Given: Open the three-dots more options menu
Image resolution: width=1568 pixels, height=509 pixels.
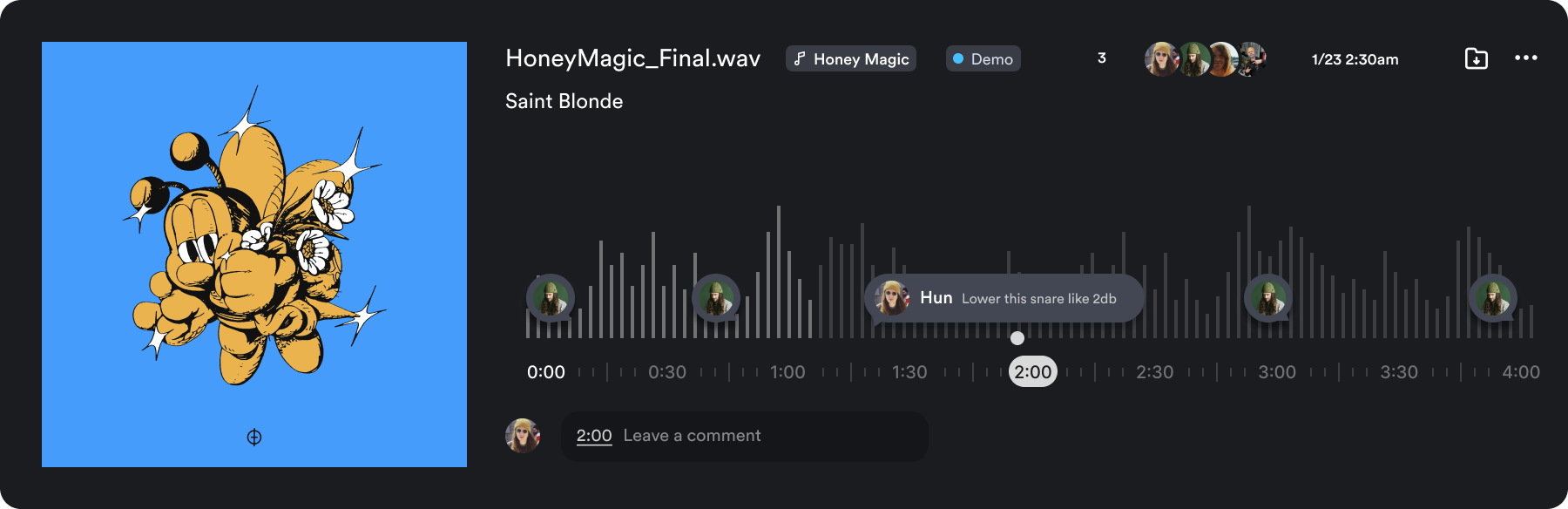Looking at the screenshot, I should click(1525, 58).
